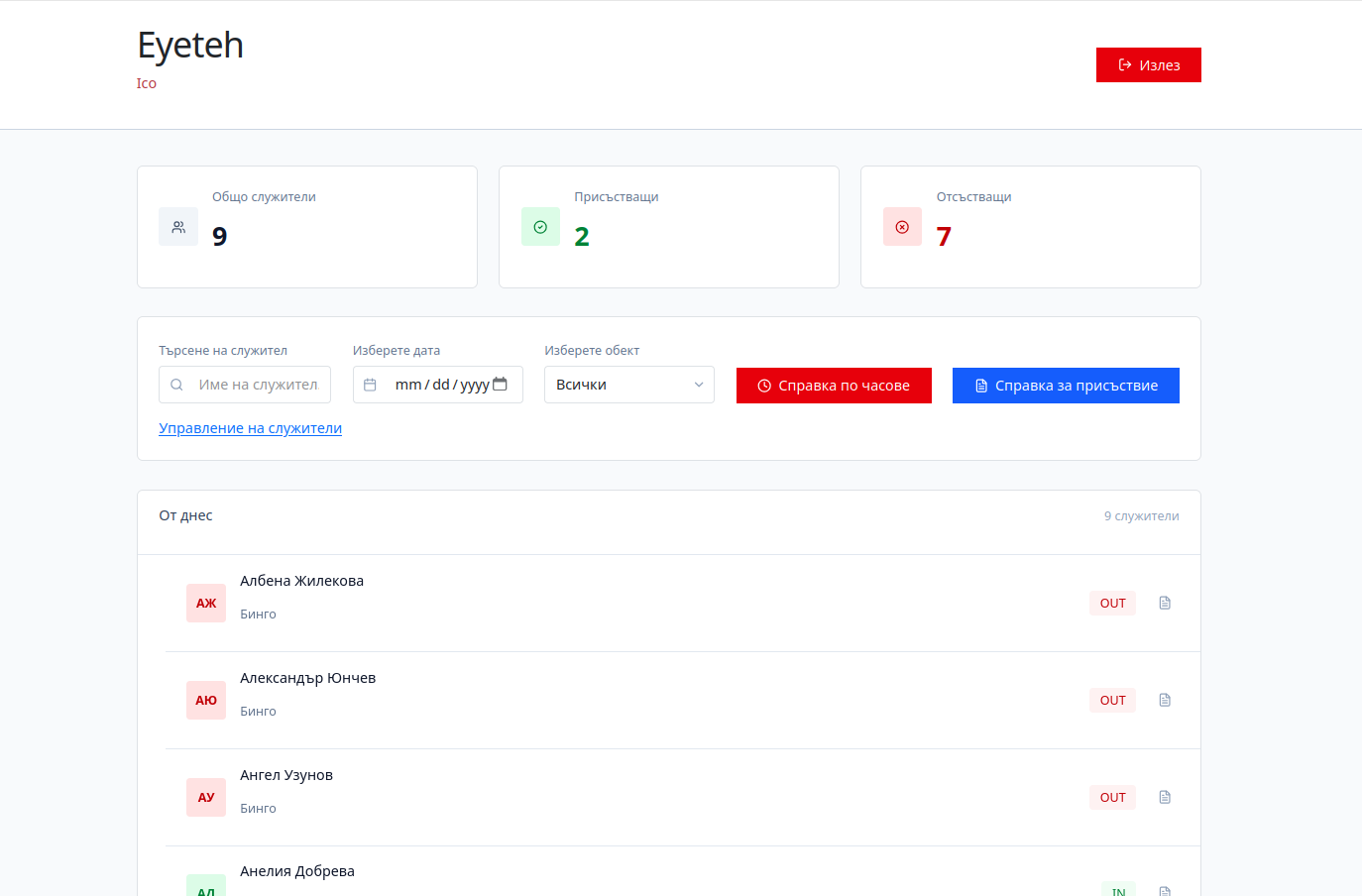Click the magnifier icon in search field
This screenshot has height=896, width=1362.
click(x=176, y=385)
